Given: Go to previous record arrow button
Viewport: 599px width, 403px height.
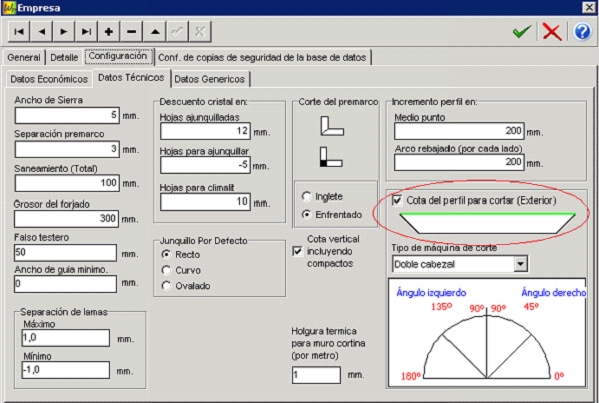Looking at the screenshot, I should pyautogui.click(x=41, y=31).
